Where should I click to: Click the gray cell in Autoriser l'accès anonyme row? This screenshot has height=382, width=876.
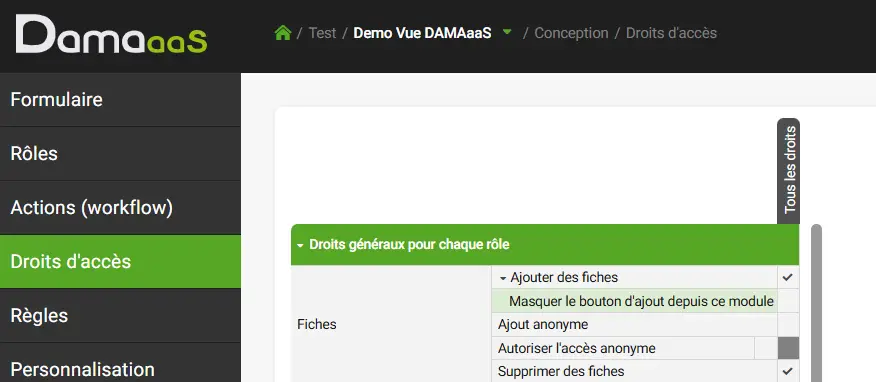pos(788,348)
